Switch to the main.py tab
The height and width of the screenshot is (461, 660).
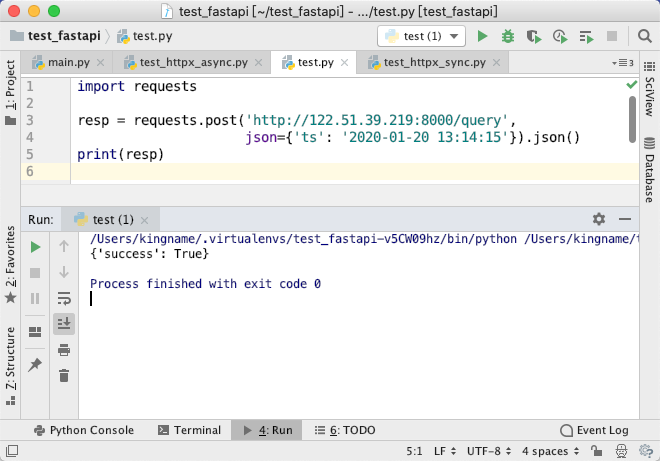68,63
